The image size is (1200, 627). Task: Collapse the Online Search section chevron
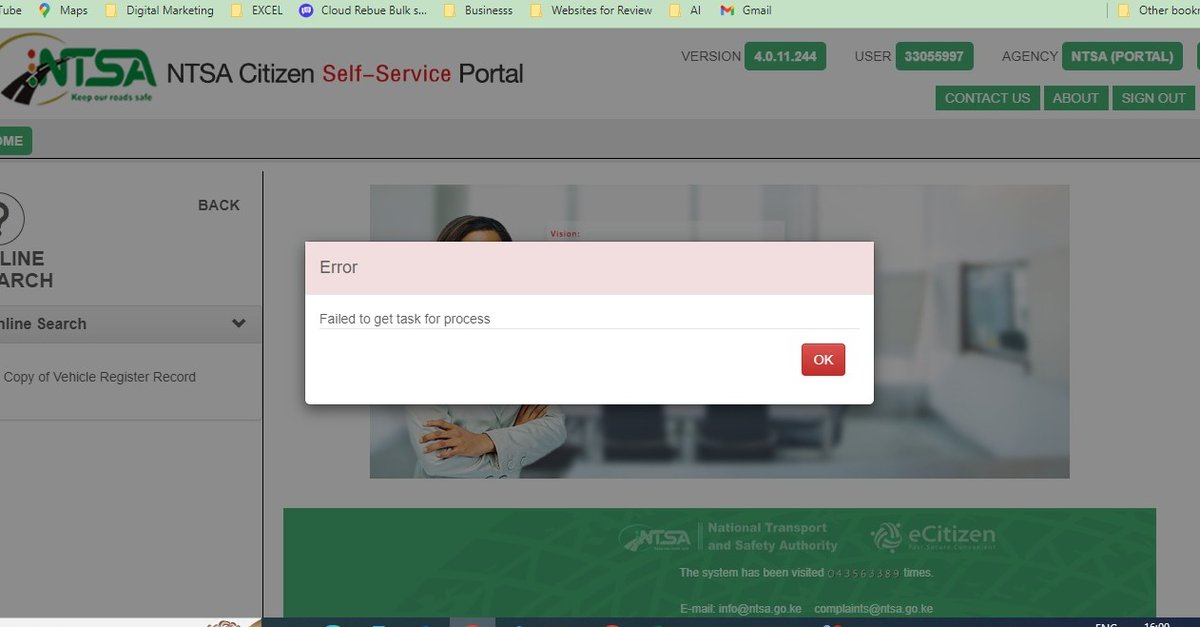239,324
